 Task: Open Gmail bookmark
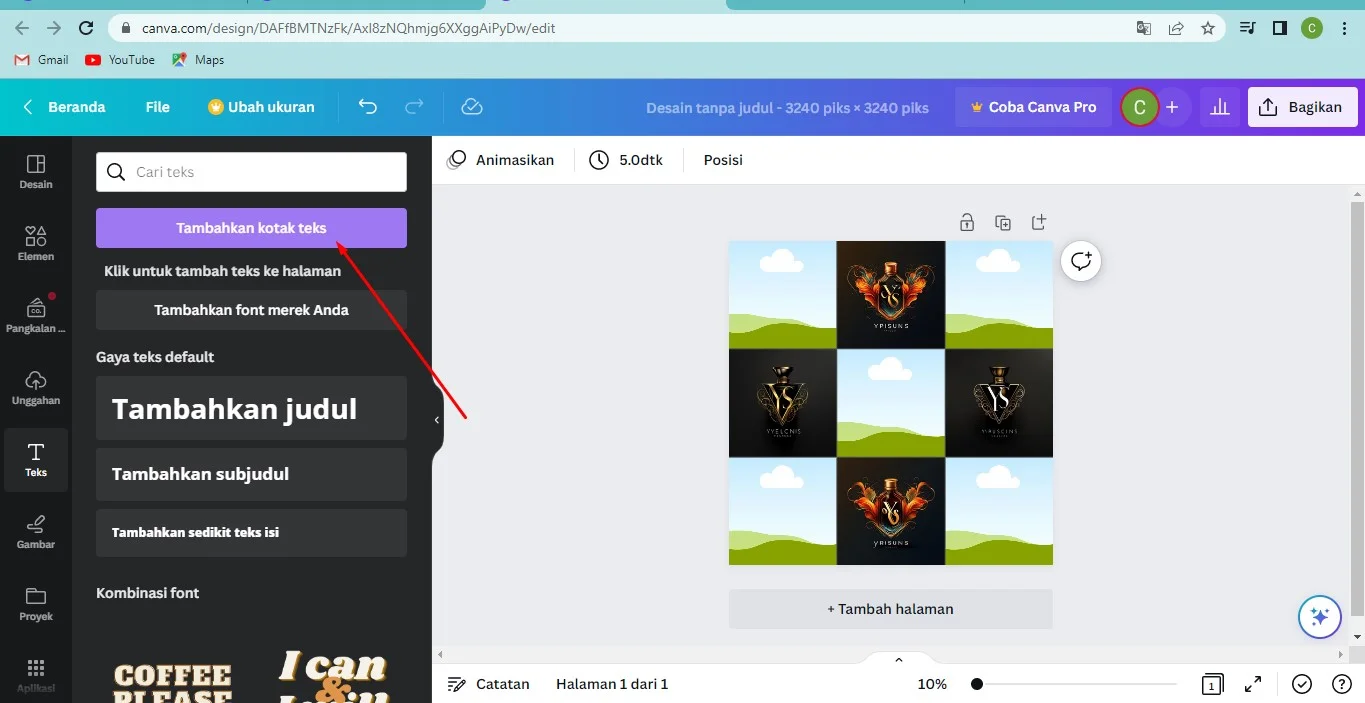[42, 60]
